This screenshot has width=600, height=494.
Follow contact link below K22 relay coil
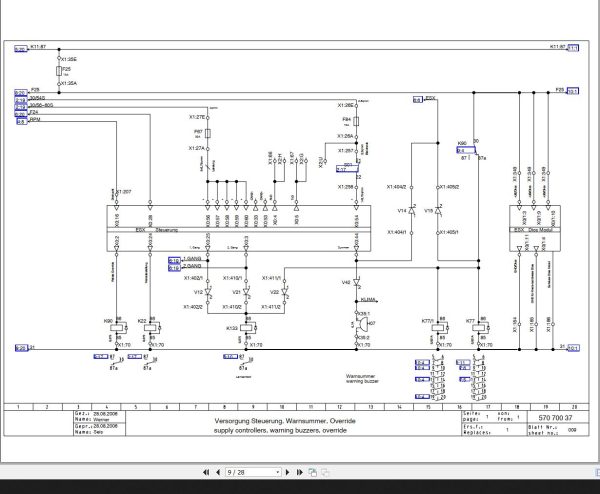(x=135, y=357)
